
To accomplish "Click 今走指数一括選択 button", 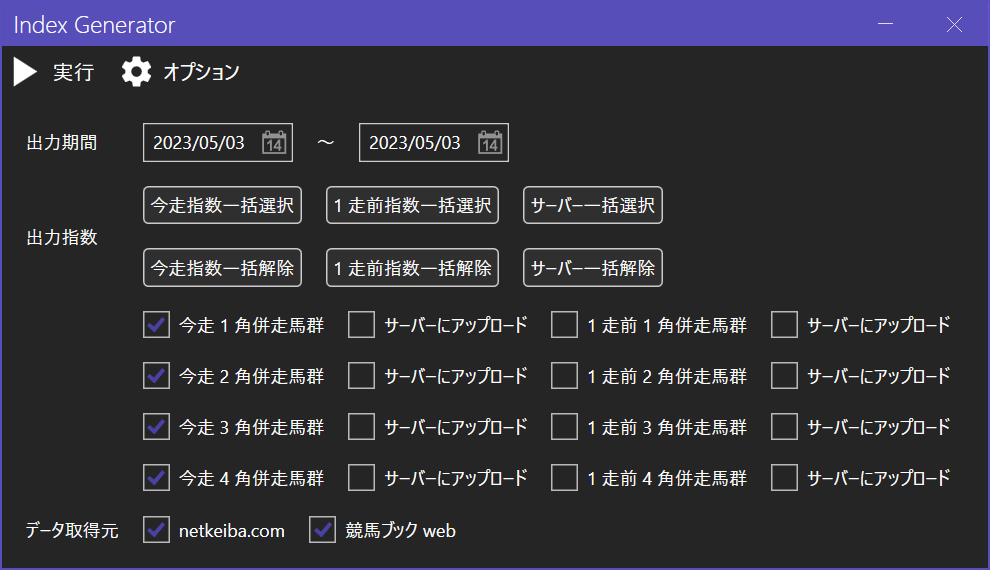I will [x=222, y=205].
